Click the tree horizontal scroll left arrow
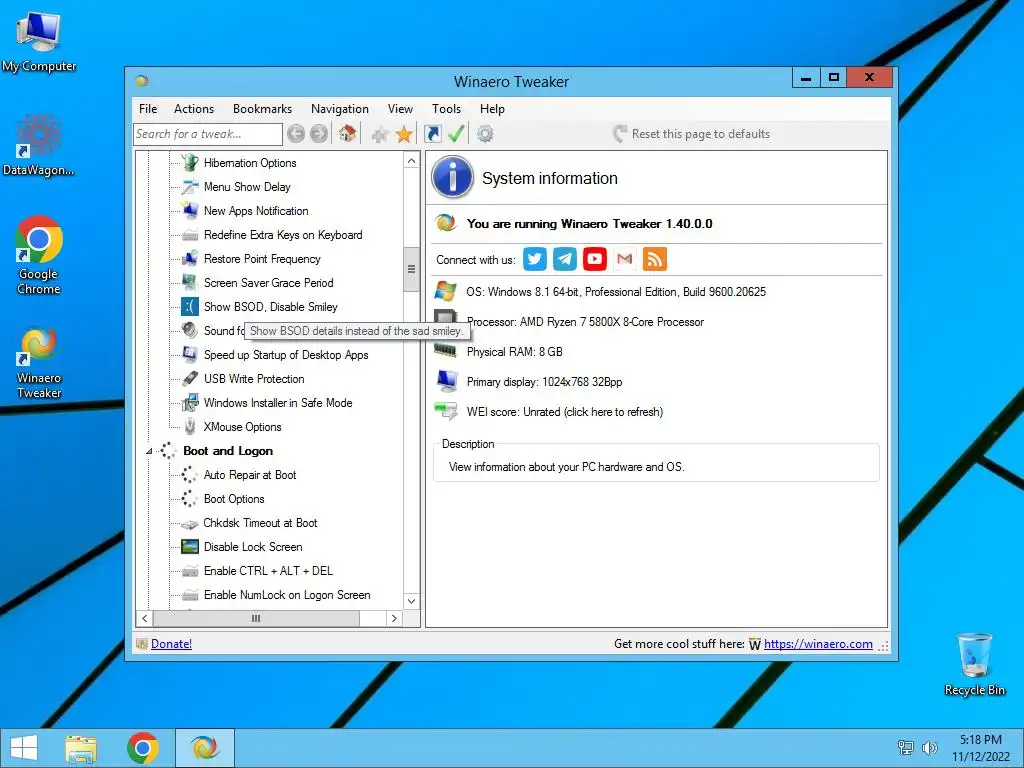The width and height of the screenshot is (1024, 768). 144,618
